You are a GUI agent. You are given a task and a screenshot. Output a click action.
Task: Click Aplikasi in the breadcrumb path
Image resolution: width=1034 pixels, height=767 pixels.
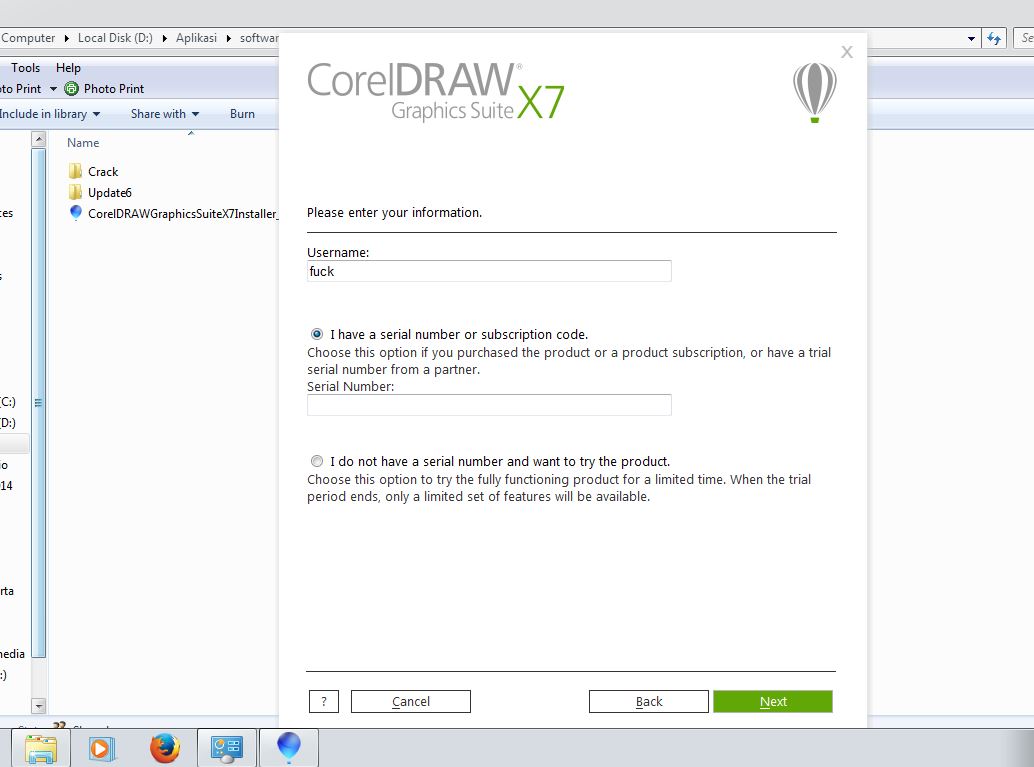point(196,38)
